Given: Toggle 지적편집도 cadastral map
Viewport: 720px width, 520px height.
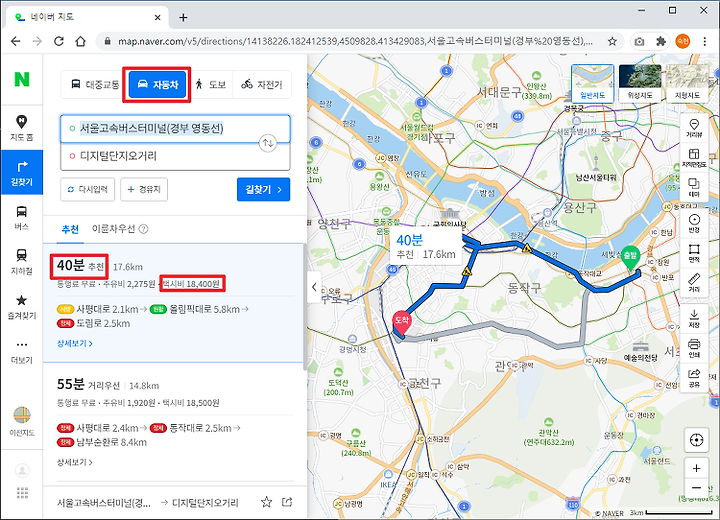Looking at the screenshot, I should (x=694, y=158).
